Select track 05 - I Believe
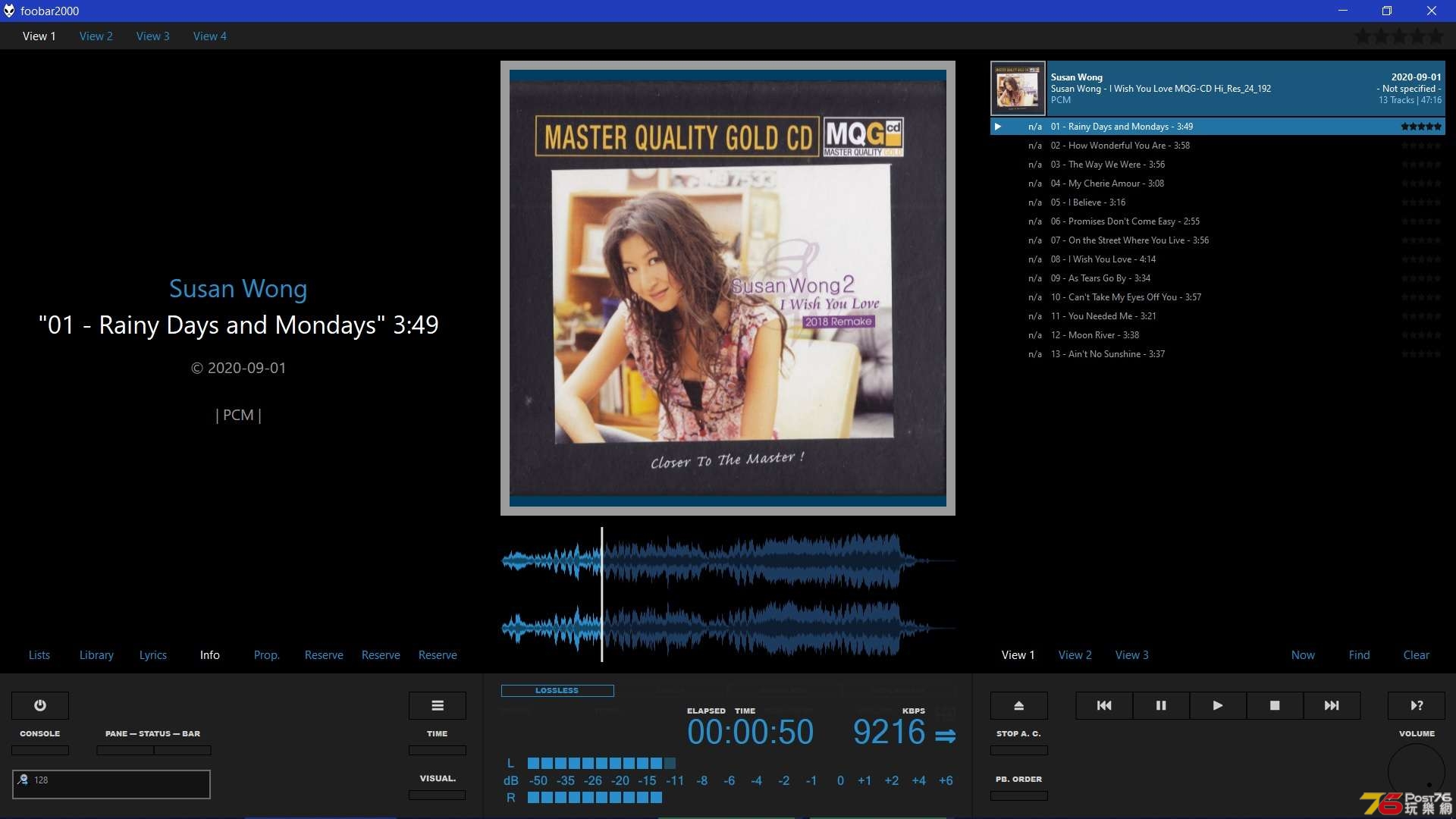The width and height of the screenshot is (1456, 819). pos(1218,202)
